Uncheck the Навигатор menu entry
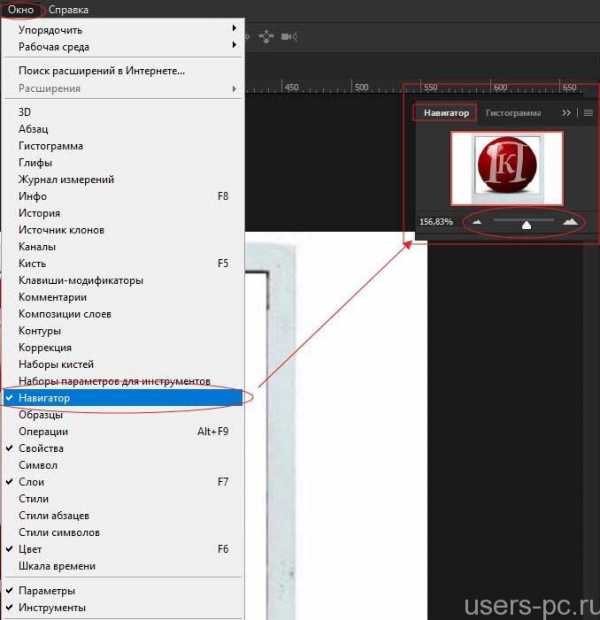 123,398
